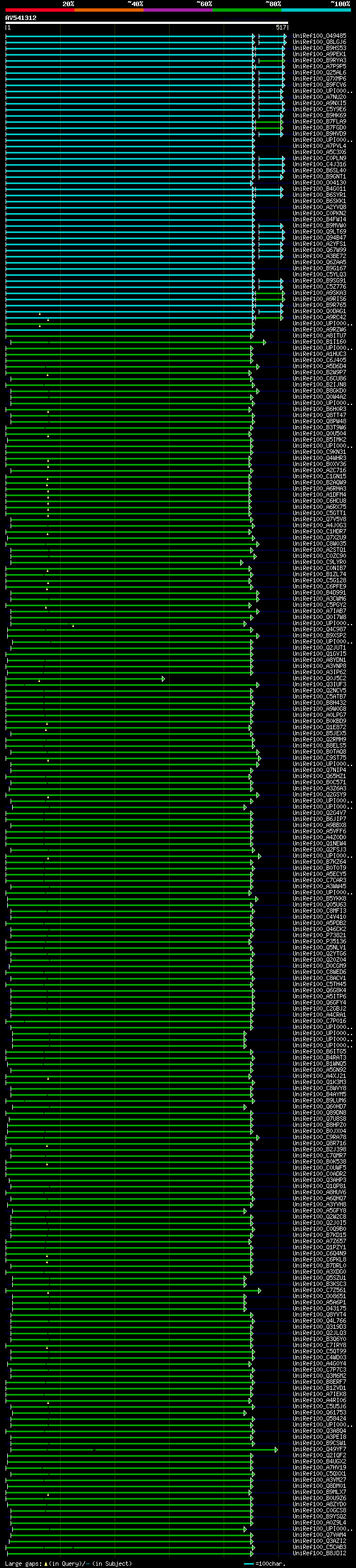Click the green second segment of UniRef100_B9RYA3
The height and width of the screenshot is (1568, 356).
[272, 60]
